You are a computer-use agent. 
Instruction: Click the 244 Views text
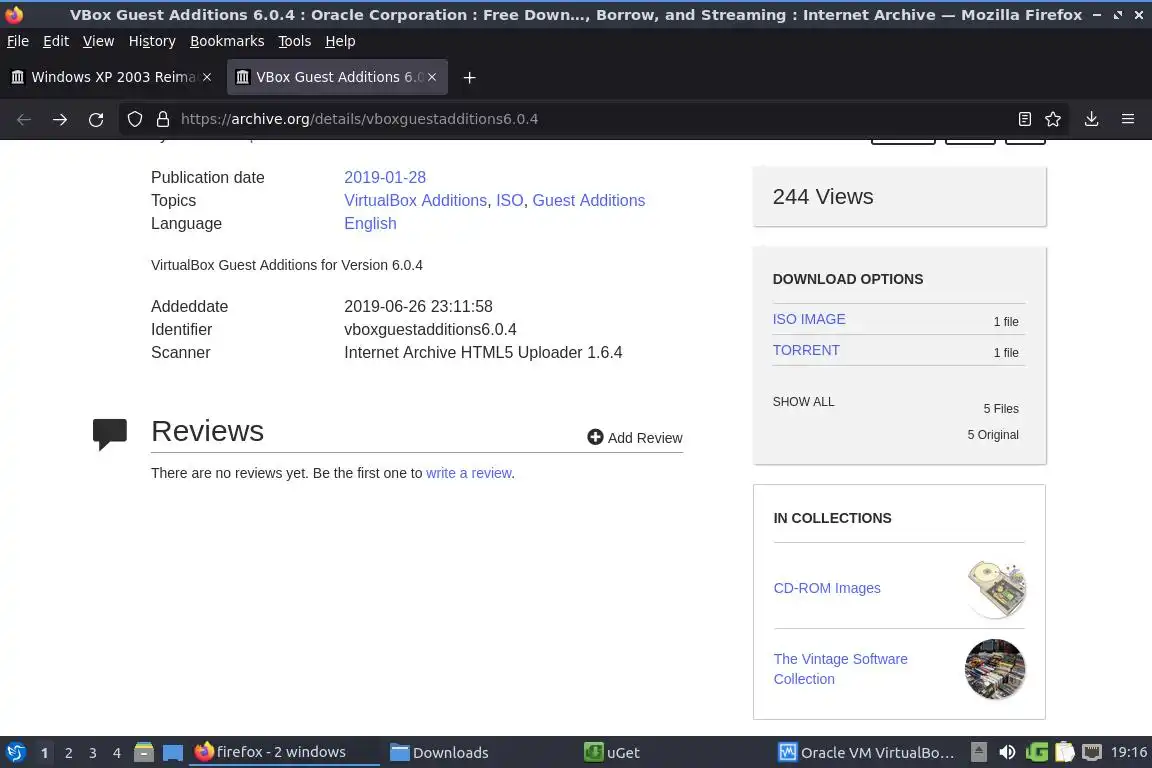[x=823, y=197]
